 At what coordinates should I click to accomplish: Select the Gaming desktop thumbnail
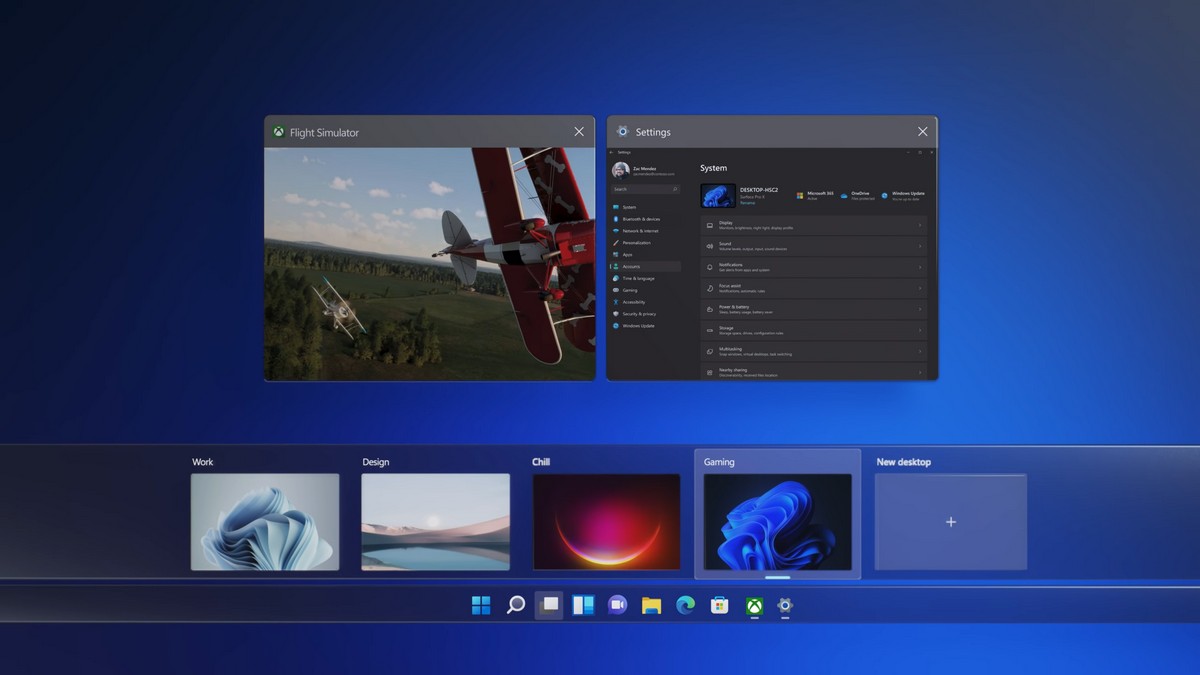[x=777, y=522]
